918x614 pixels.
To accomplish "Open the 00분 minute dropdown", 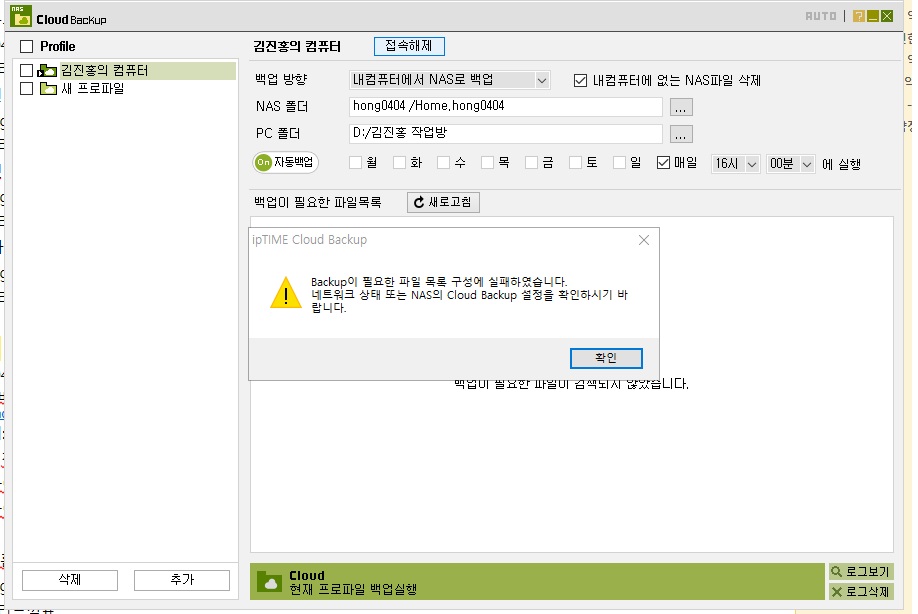I will tap(790, 164).
